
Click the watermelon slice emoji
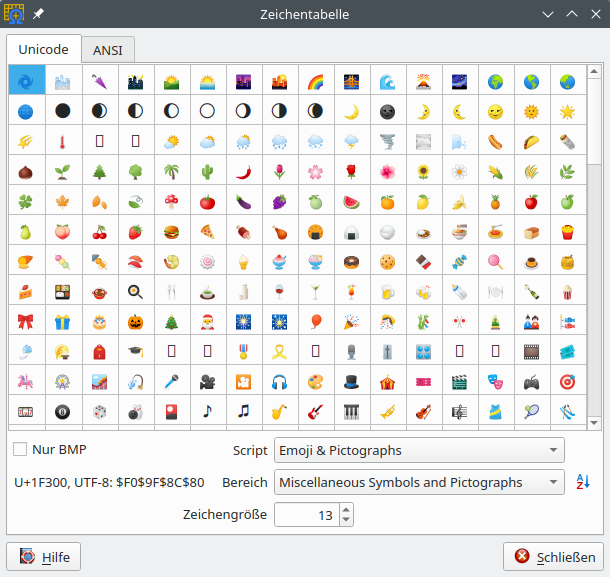351,201
